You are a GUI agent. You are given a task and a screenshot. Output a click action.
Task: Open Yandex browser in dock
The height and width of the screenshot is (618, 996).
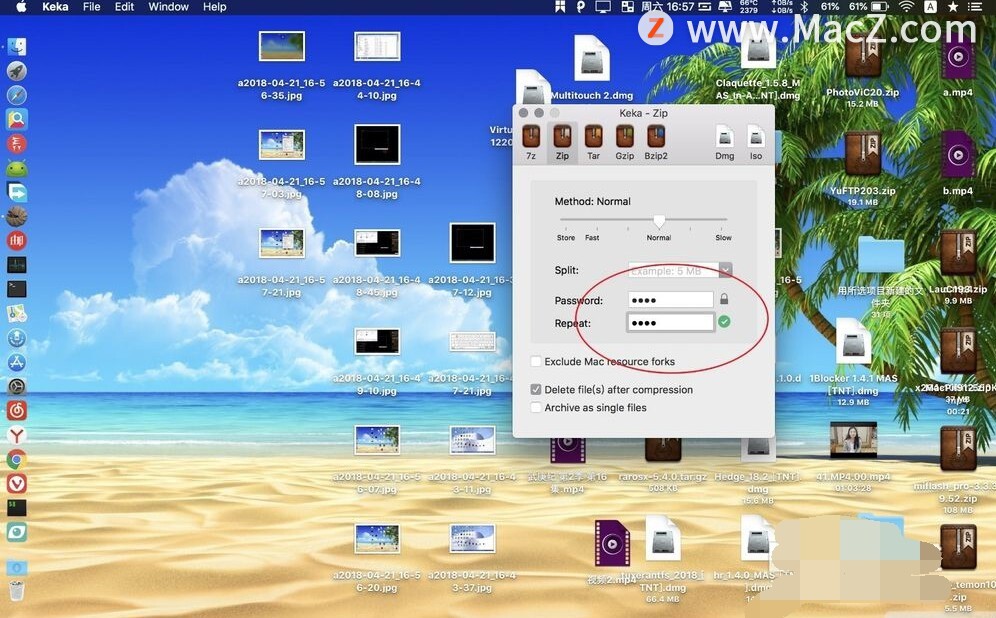tap(17, 435)
